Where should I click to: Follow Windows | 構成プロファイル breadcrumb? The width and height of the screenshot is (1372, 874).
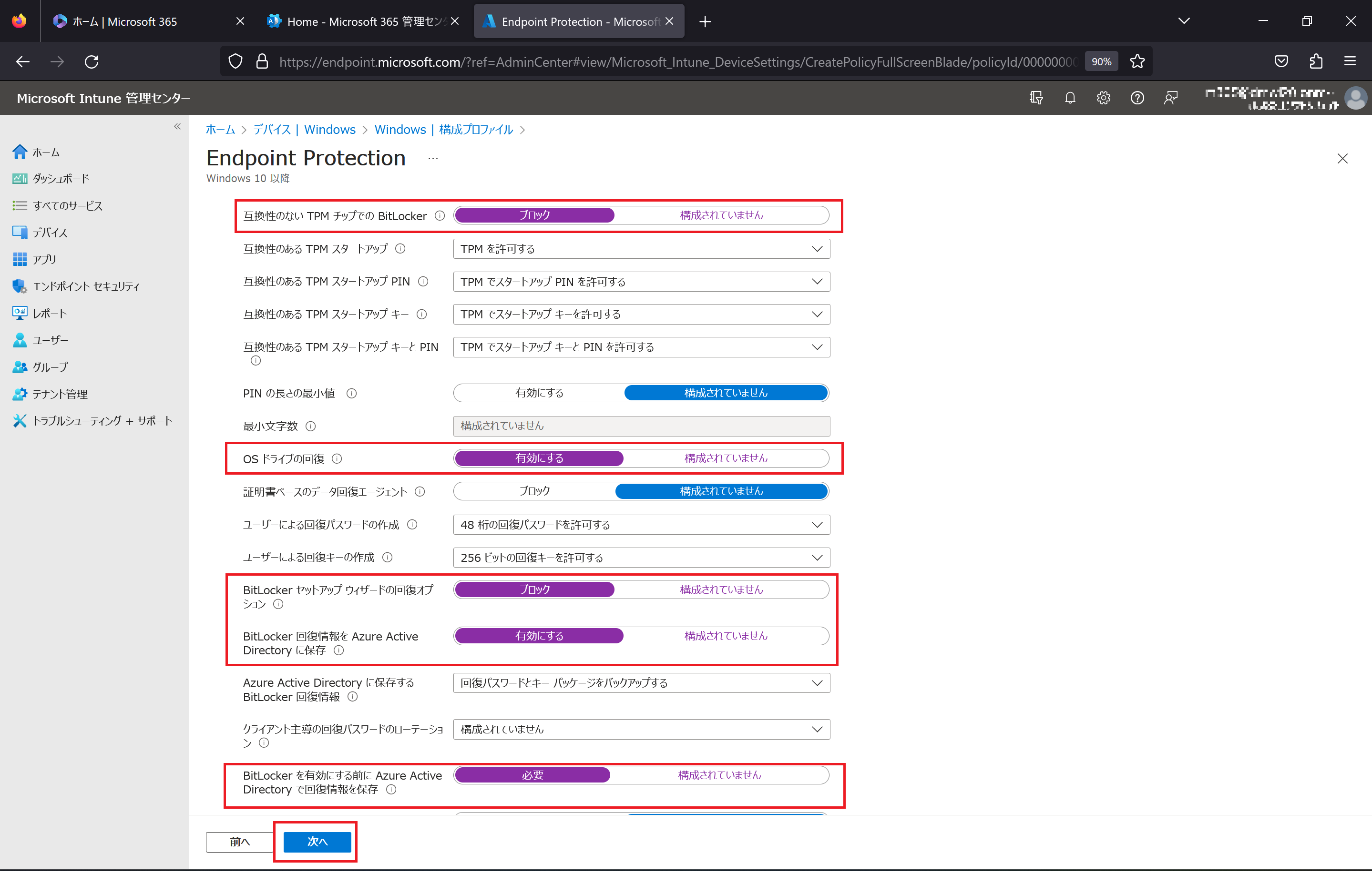[443, 130]
